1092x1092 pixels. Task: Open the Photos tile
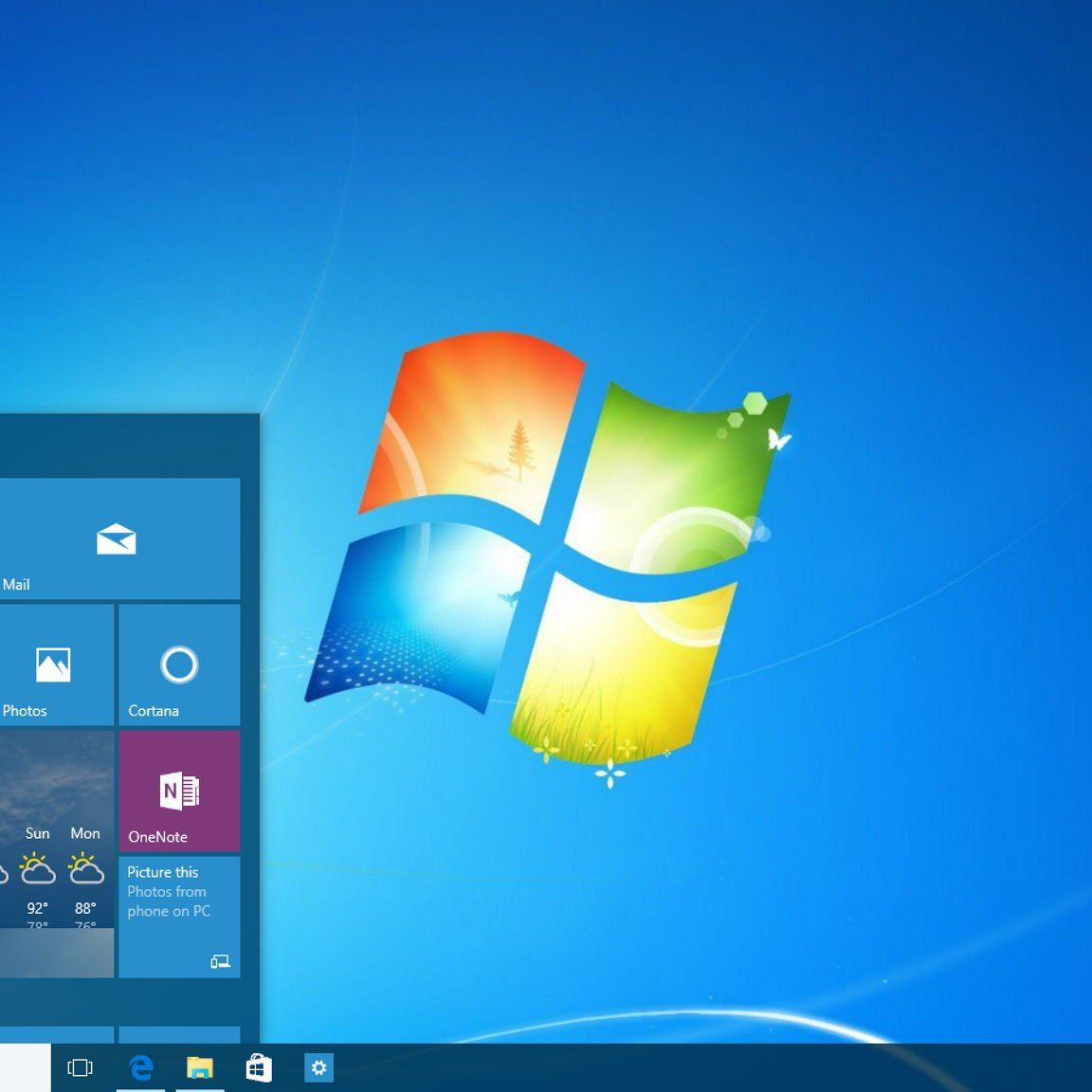point(57,664)
